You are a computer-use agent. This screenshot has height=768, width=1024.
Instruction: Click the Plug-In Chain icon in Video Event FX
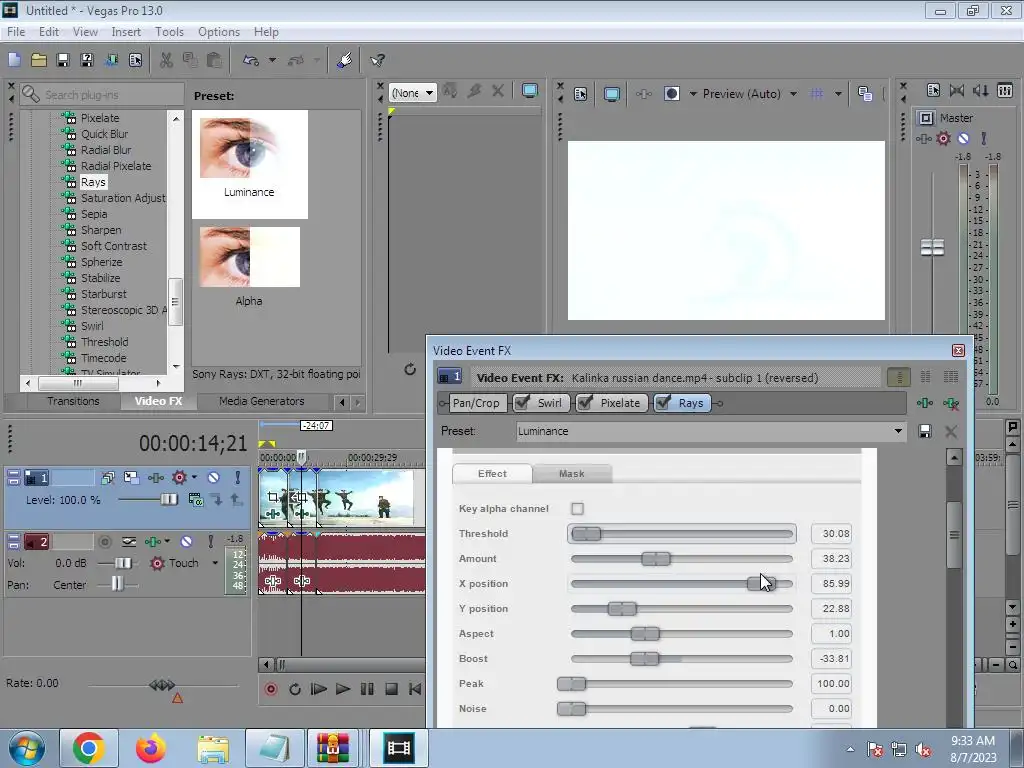(925, 403)
